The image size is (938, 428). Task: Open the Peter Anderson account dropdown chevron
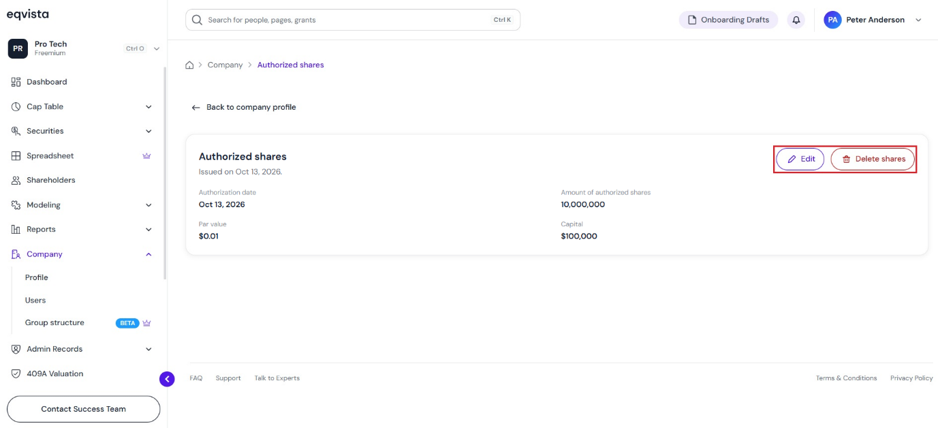coord(919,20)
